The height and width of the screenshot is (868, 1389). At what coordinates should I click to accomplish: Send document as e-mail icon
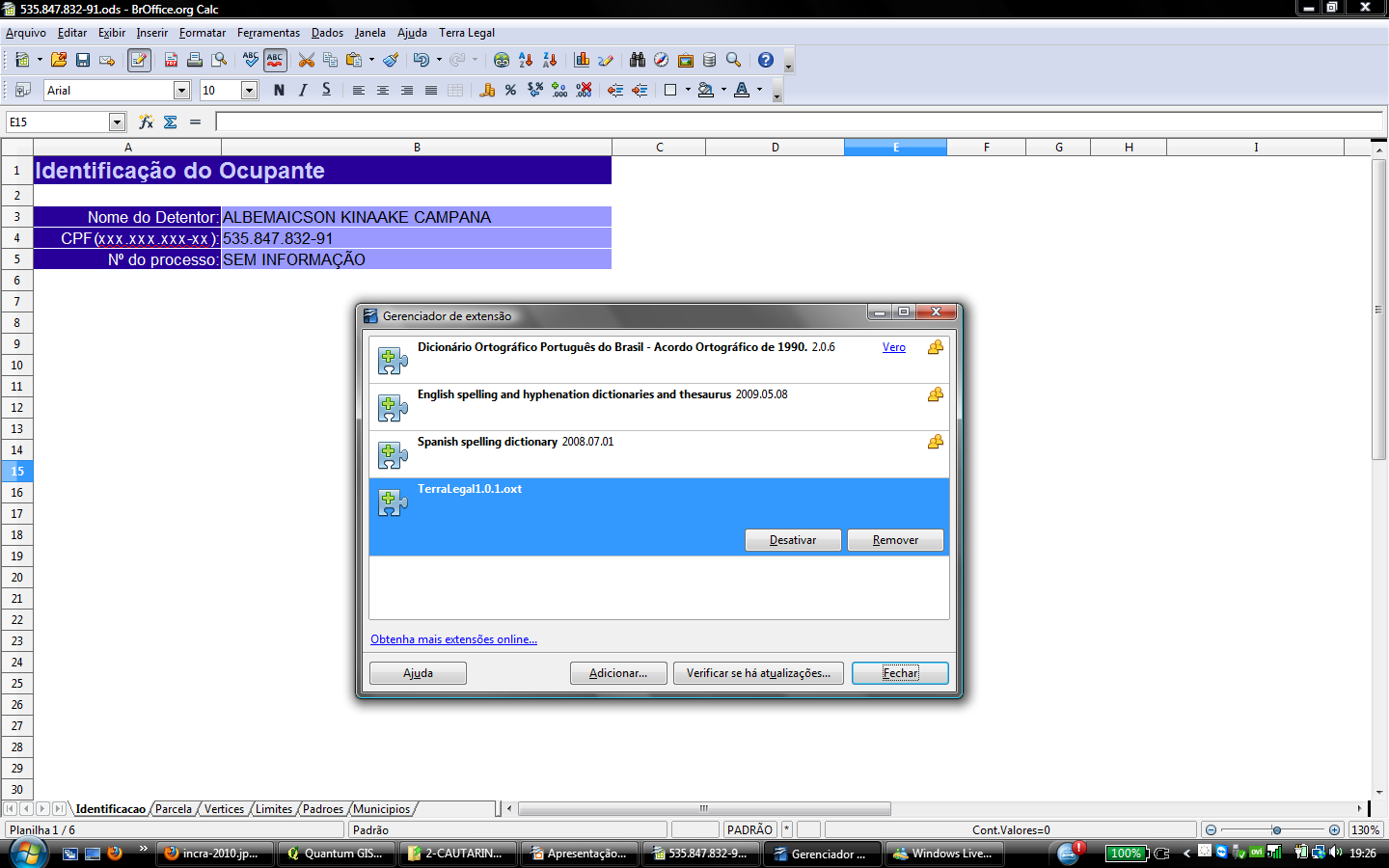[107, 60]
